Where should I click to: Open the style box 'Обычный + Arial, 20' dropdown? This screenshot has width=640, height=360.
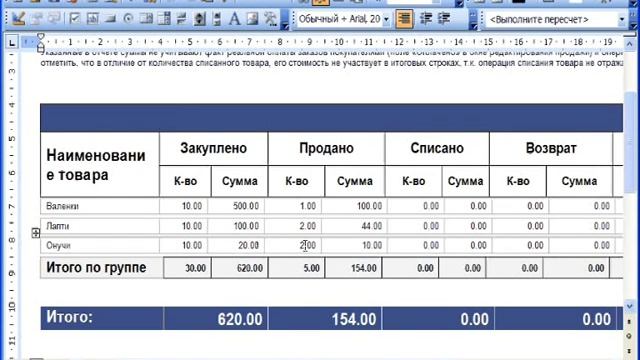coord(386,19)
